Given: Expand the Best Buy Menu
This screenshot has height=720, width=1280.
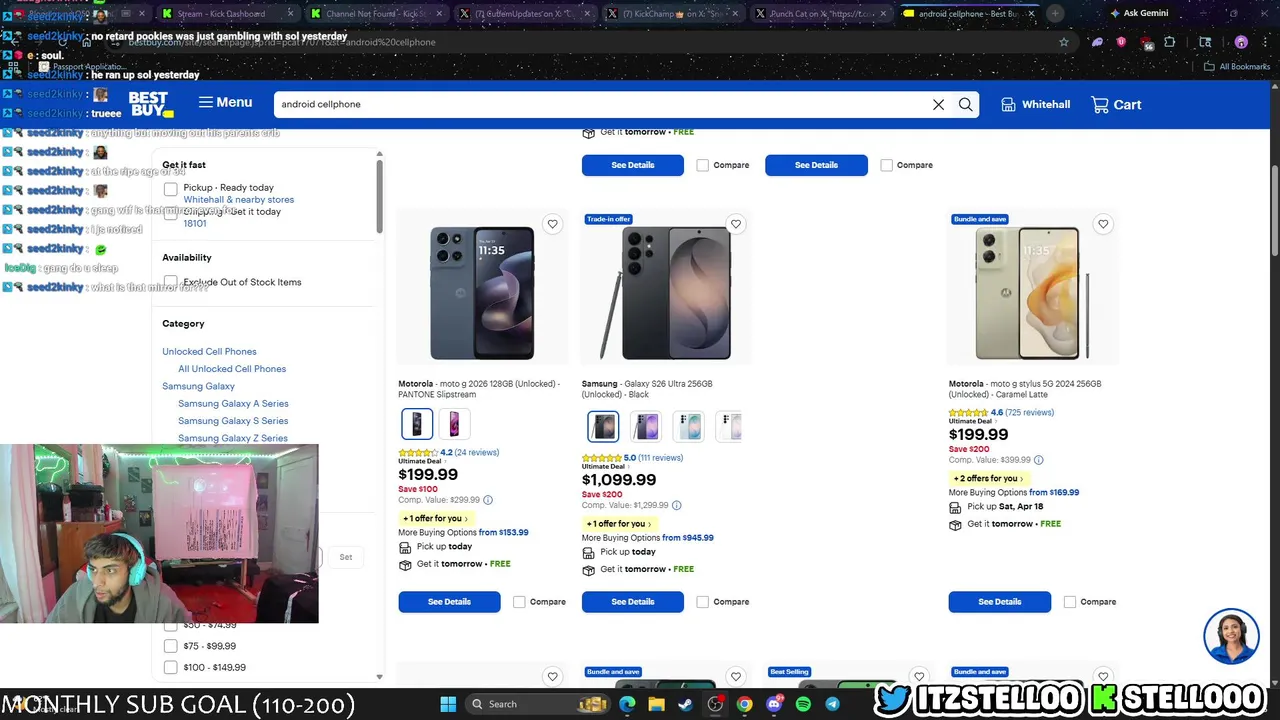Looking at the screenshot, I should click(x=225, y=102).
